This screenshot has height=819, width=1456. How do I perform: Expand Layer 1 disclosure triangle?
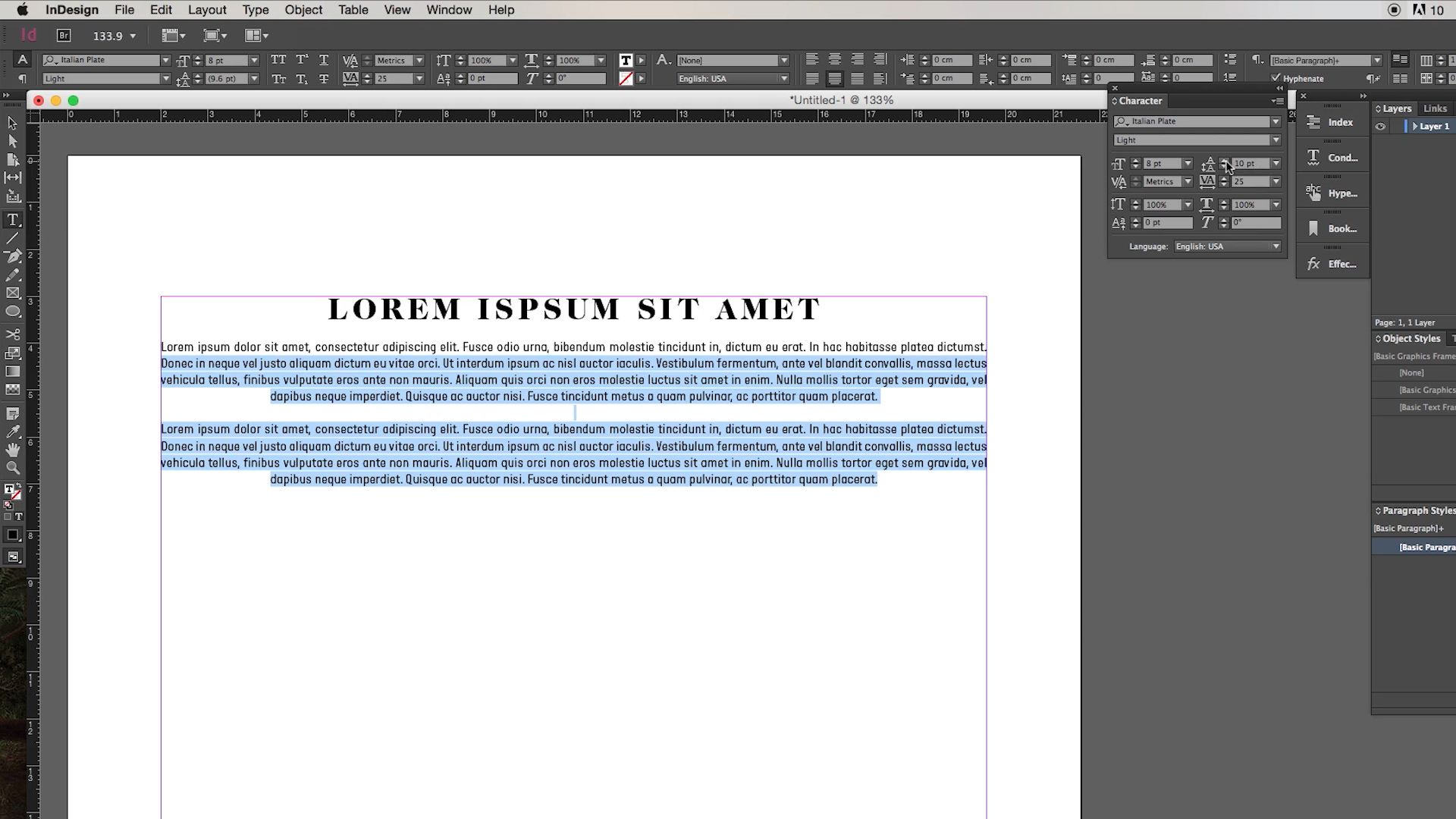click(x=1415, y=127)
